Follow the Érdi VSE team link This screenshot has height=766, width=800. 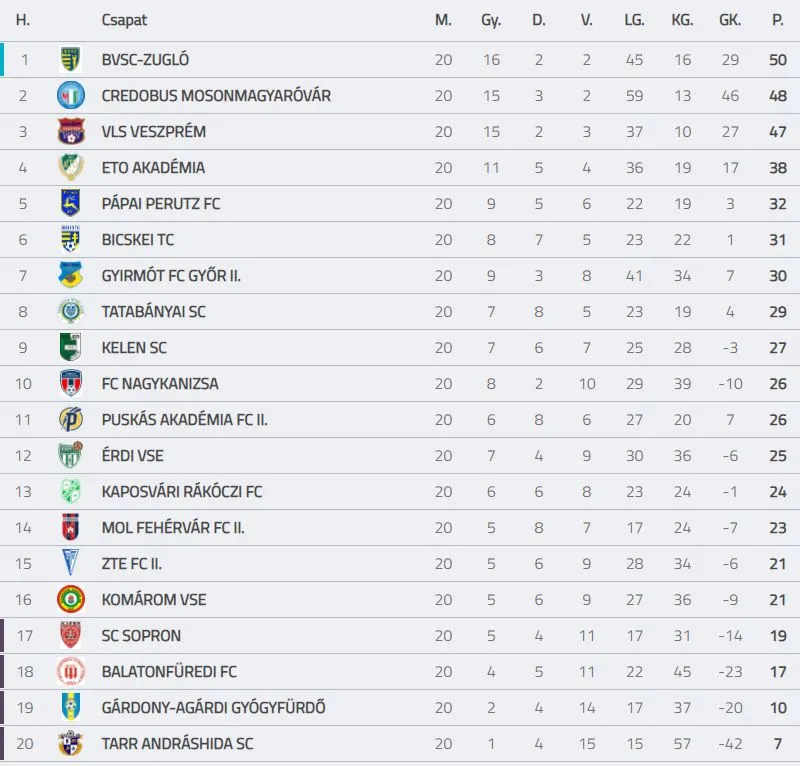click(x=132, y=456)
